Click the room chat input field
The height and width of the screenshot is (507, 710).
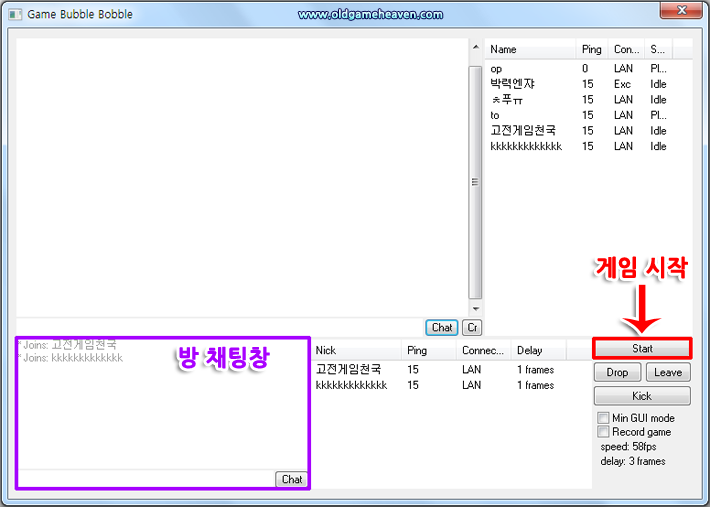147,479
